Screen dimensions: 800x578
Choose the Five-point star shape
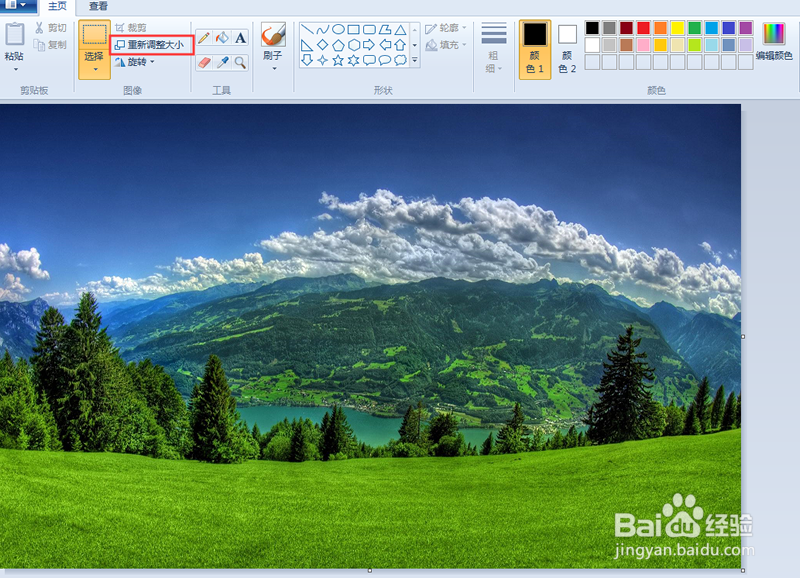[338, 60]
